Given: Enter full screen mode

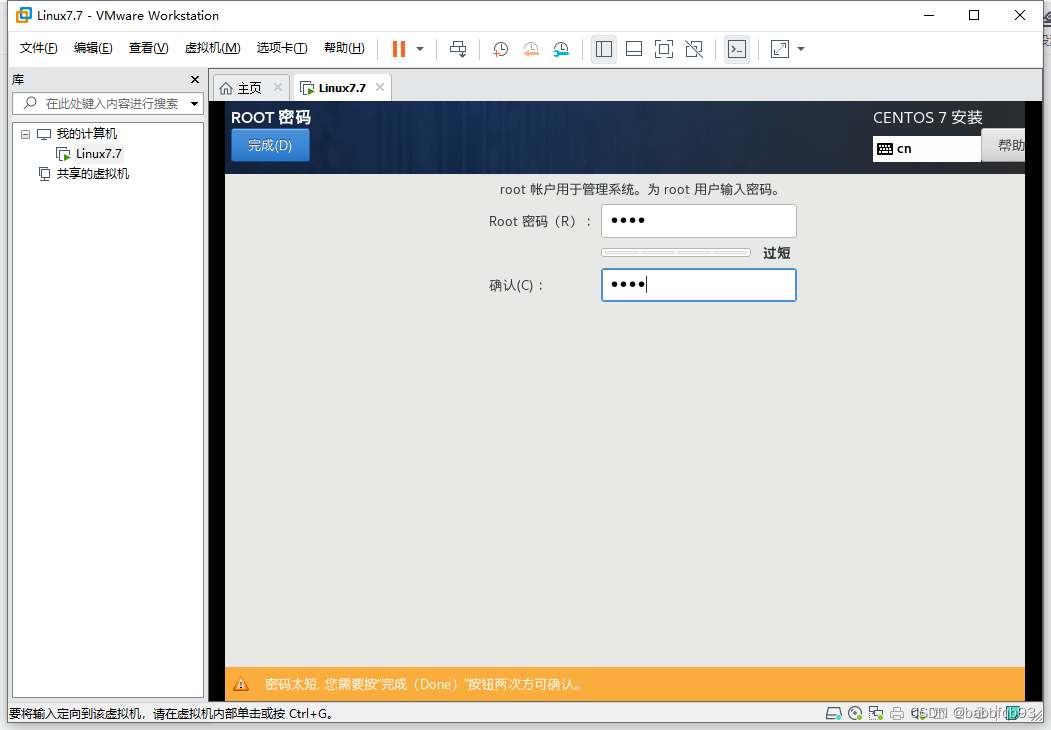Looking at the screenshot, I should 664,49.
